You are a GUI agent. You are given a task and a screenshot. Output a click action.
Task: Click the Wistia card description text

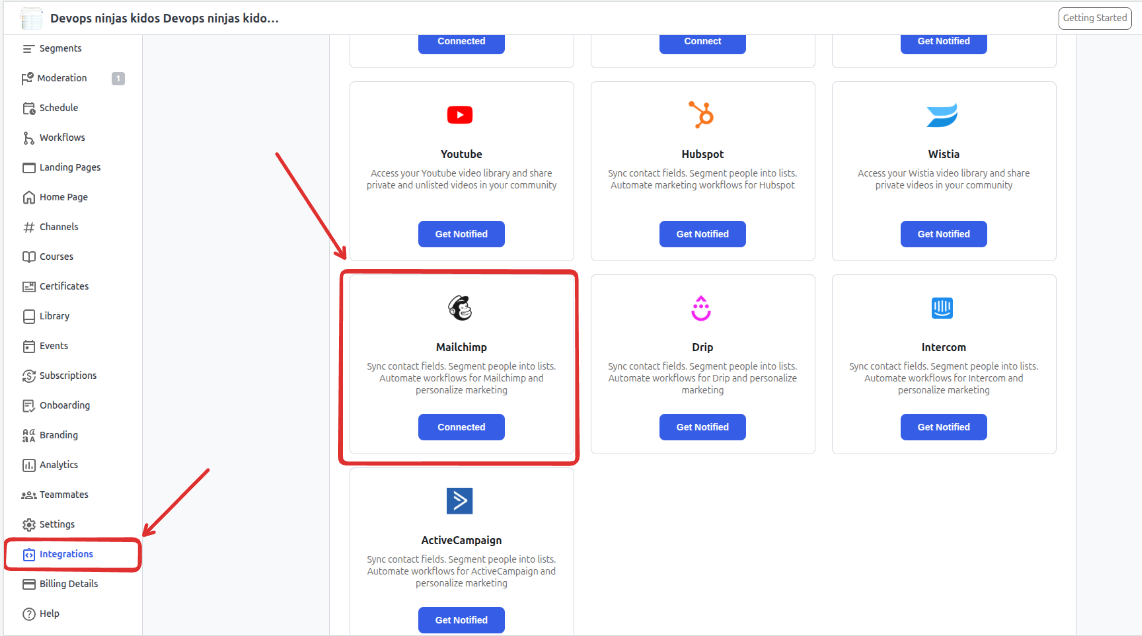[943, 179]
